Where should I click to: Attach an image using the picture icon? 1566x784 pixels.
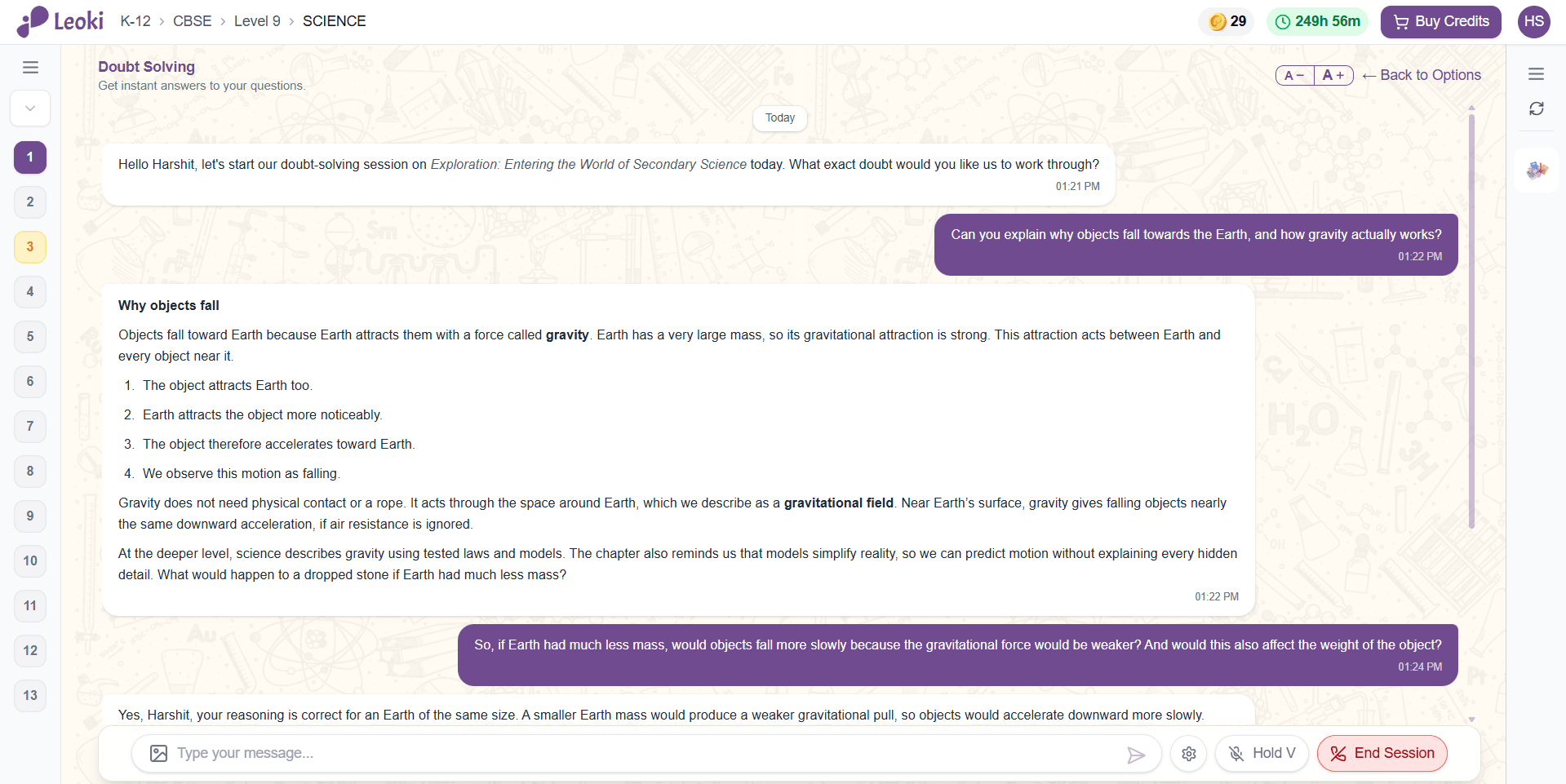(x=159, y=753)
